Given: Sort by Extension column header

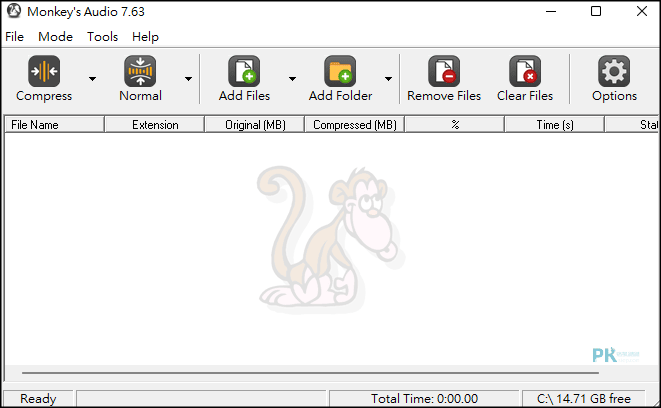Looking at the screenshot, I should pyautogui.click(x=155, y=125).
